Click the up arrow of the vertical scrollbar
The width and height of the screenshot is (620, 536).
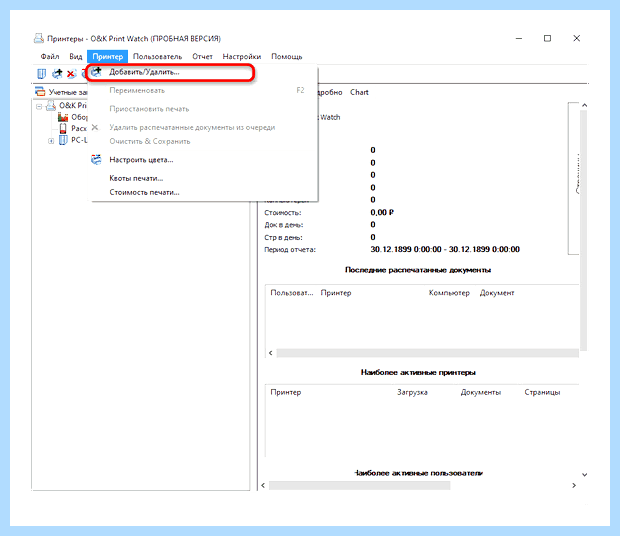(584, 106)
